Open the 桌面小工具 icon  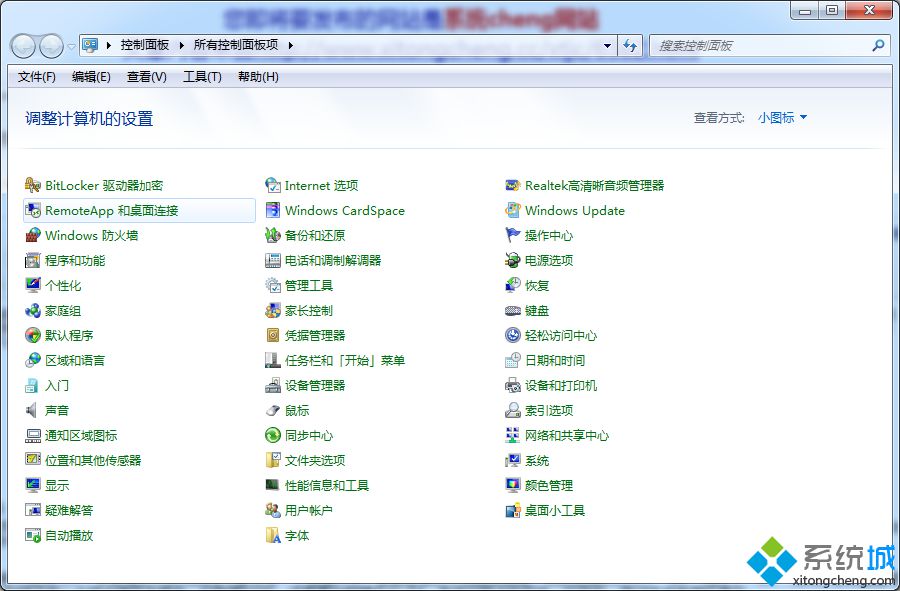[x=513, y=511]
